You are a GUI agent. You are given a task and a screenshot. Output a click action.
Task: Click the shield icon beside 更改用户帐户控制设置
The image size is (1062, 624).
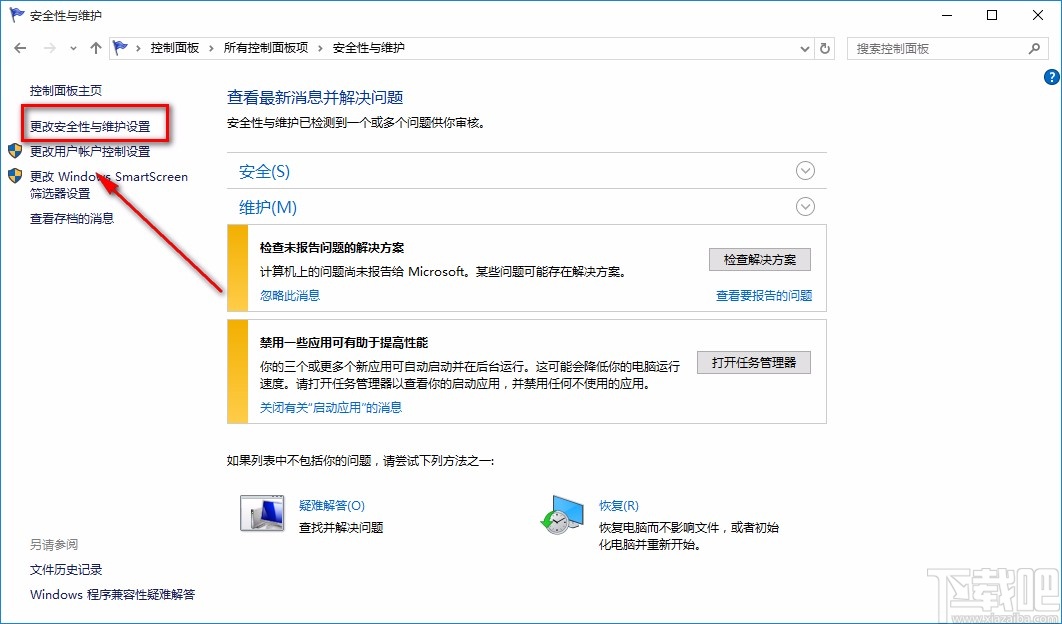(13, 151)
